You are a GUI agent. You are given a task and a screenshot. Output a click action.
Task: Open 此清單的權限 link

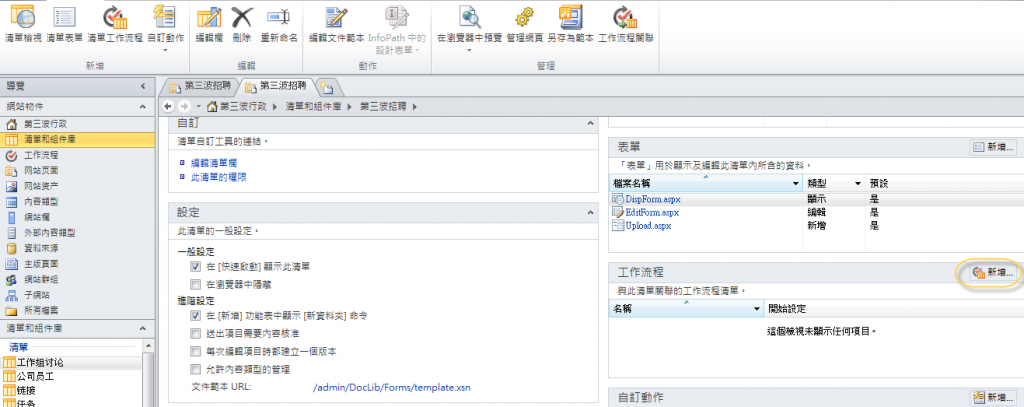[218, 176]
